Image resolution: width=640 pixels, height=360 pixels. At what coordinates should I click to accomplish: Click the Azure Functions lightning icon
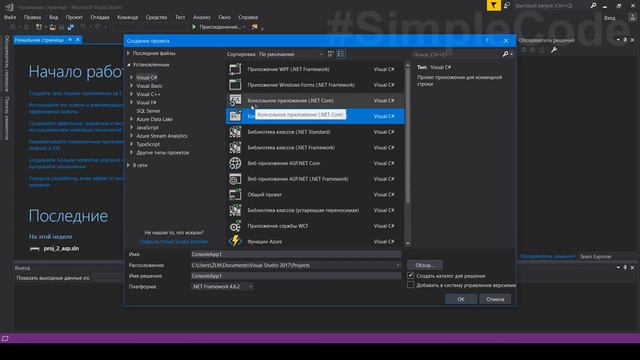(235, 241)
